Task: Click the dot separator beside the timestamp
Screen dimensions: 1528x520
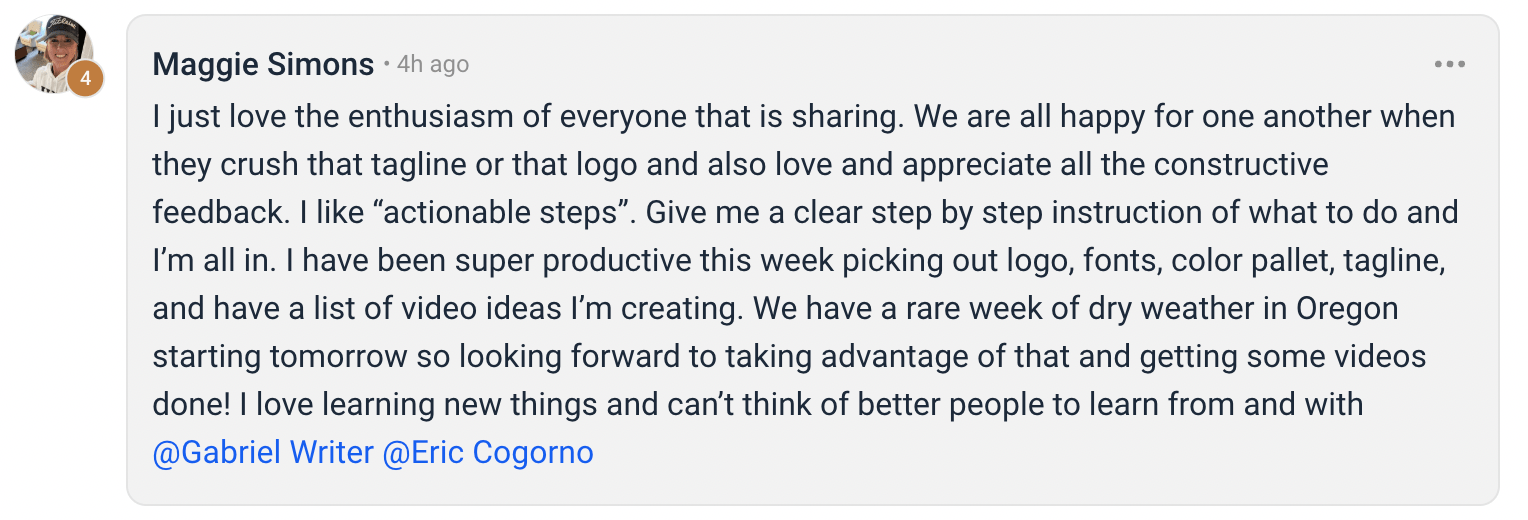Action: (386, 66)
